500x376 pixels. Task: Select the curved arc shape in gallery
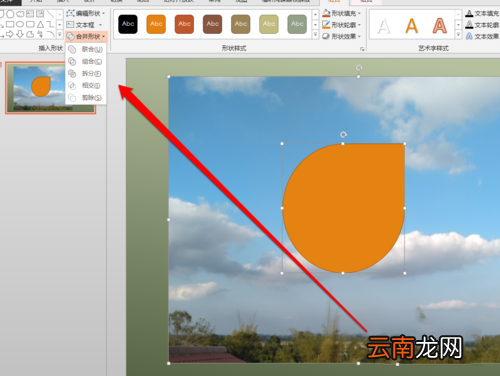tap(50, 34)
